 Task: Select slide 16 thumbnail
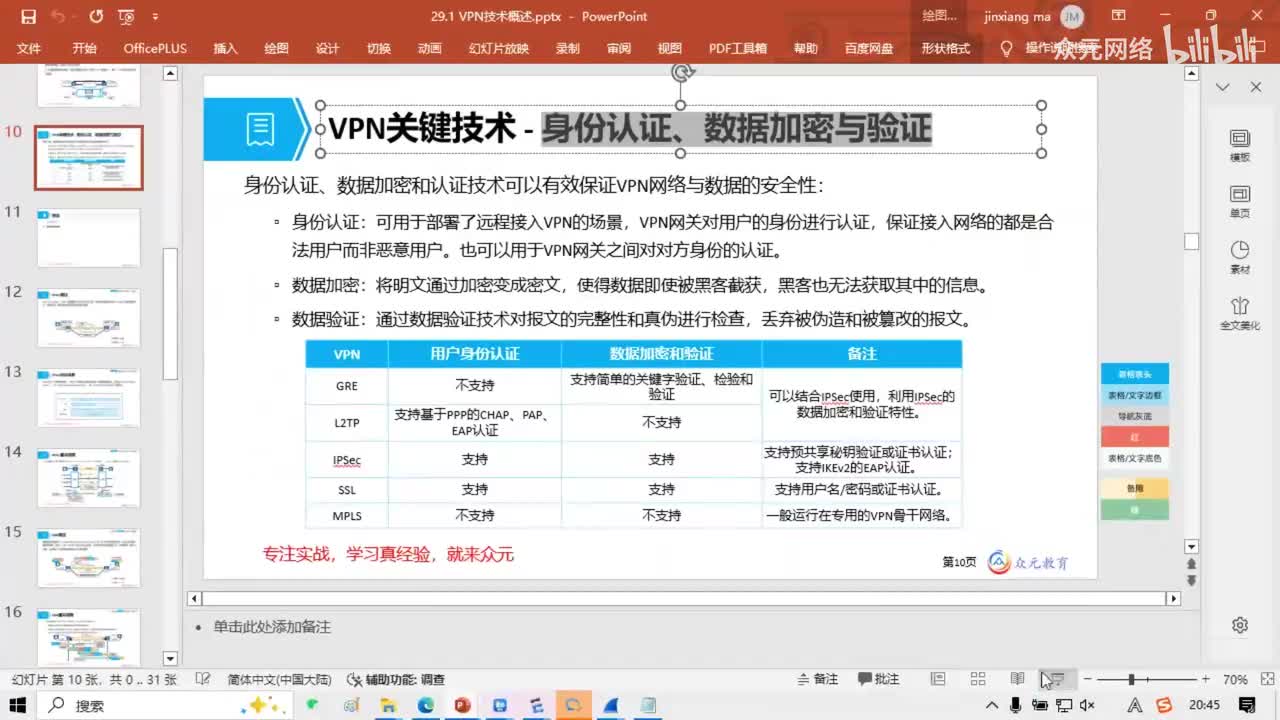(x=89, y=636)
